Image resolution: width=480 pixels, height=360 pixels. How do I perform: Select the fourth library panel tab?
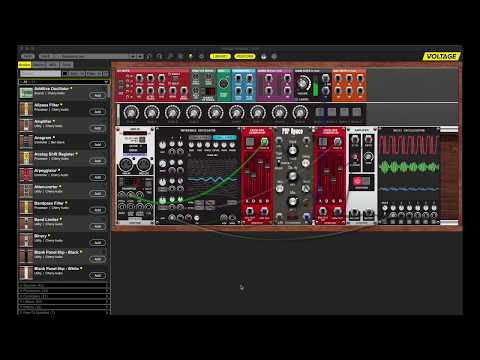point(66,65)
